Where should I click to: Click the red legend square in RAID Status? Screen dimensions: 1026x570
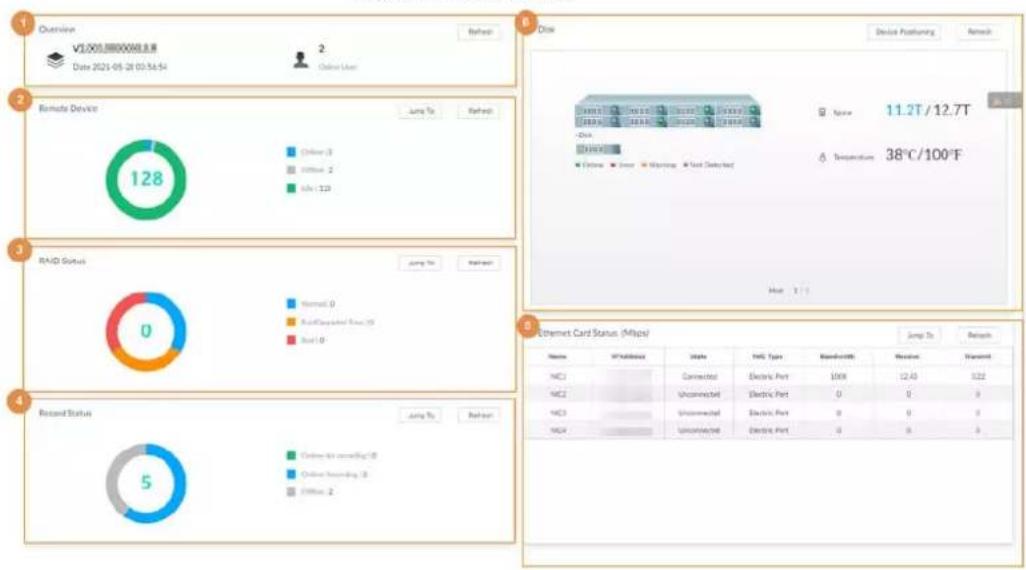pos(291,340)
